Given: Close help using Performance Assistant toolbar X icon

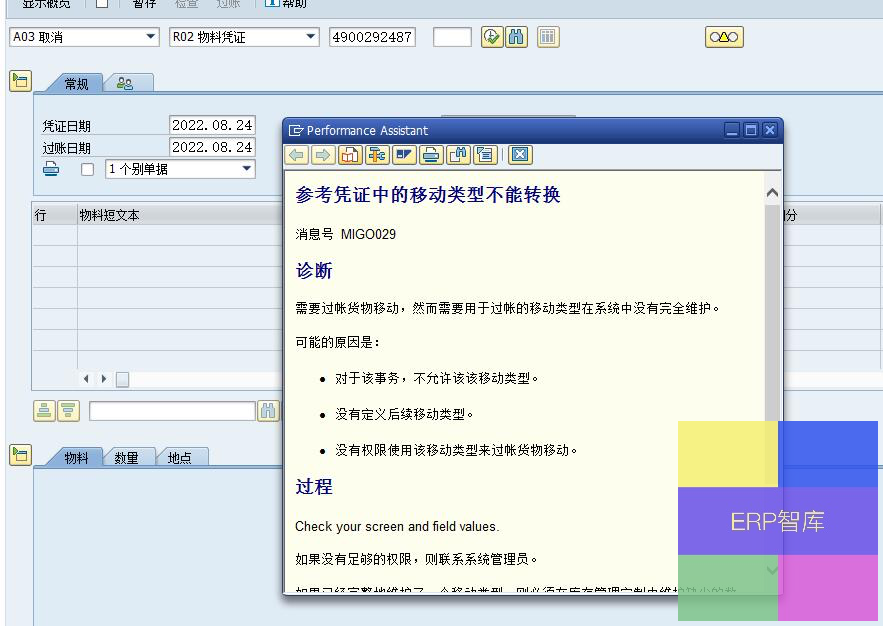Looking at the screenshot, I should (519, 155).
